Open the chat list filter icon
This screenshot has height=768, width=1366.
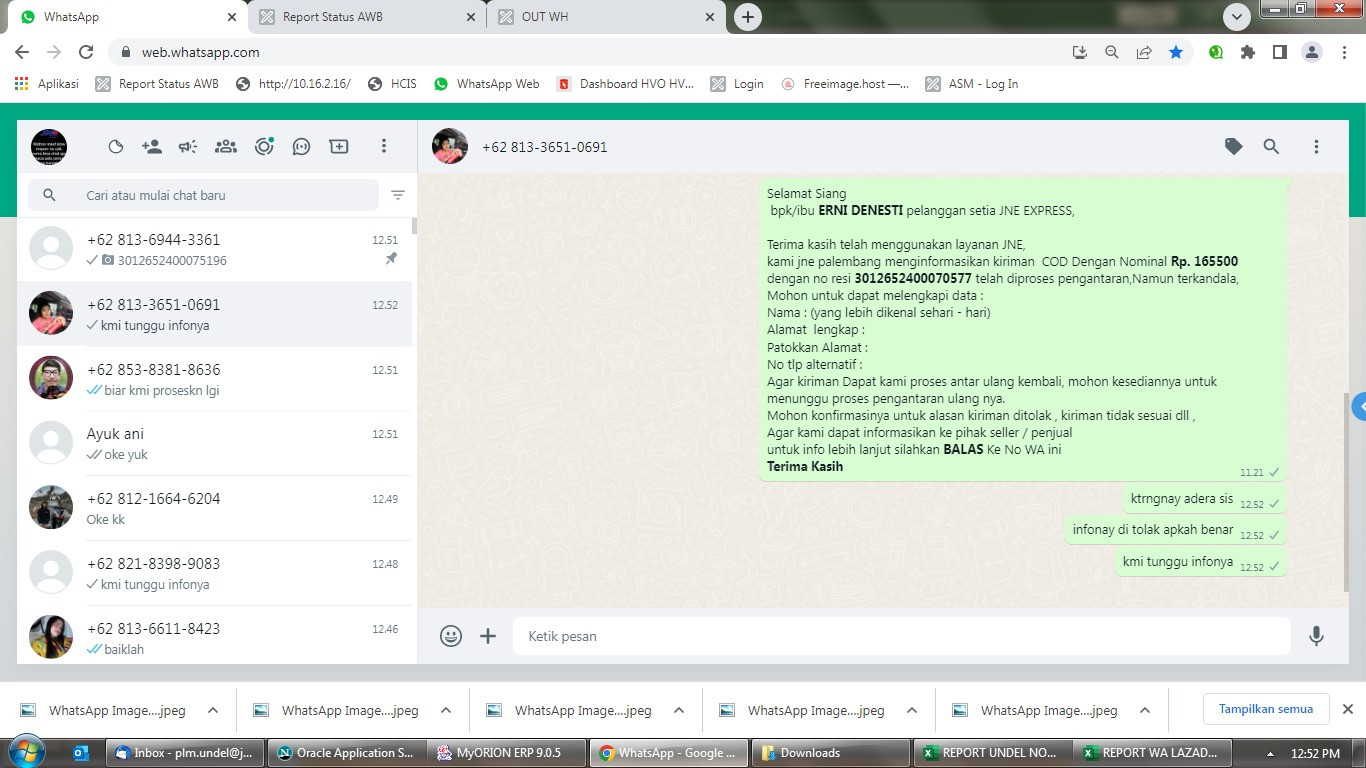[398, 195]
